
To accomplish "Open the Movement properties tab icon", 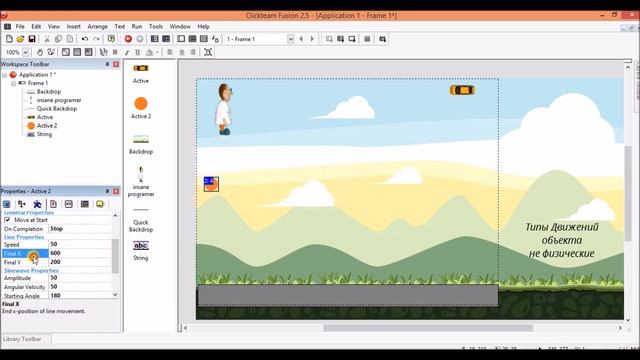I will coord(37,204).
